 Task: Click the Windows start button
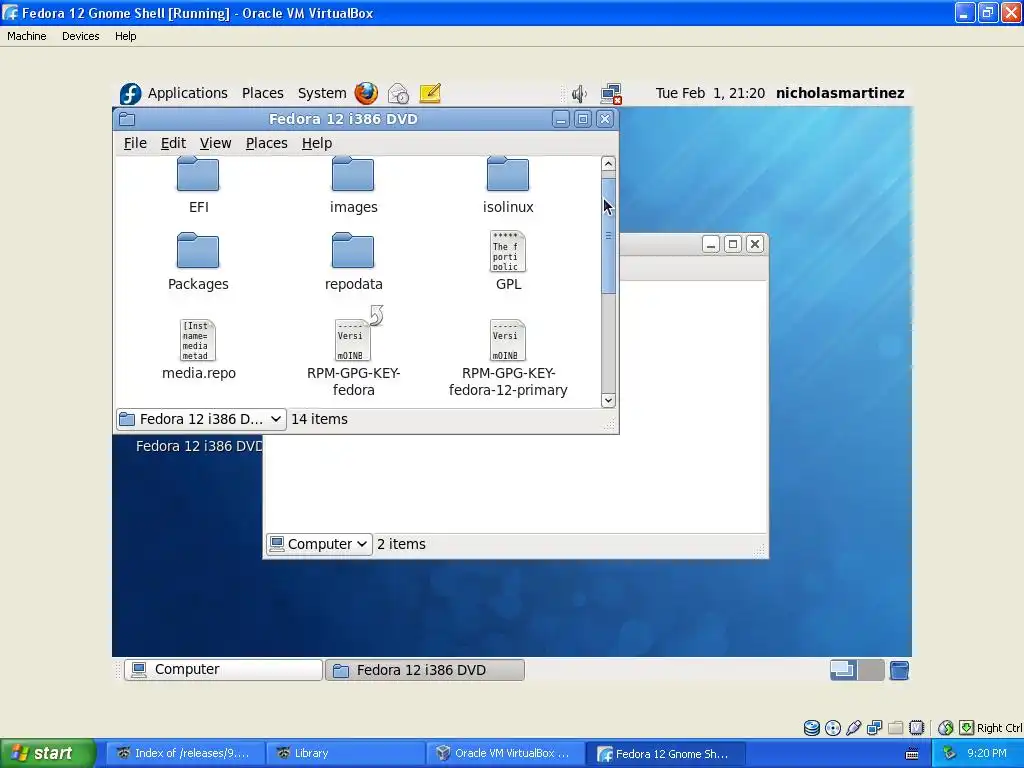click(47, 754)
